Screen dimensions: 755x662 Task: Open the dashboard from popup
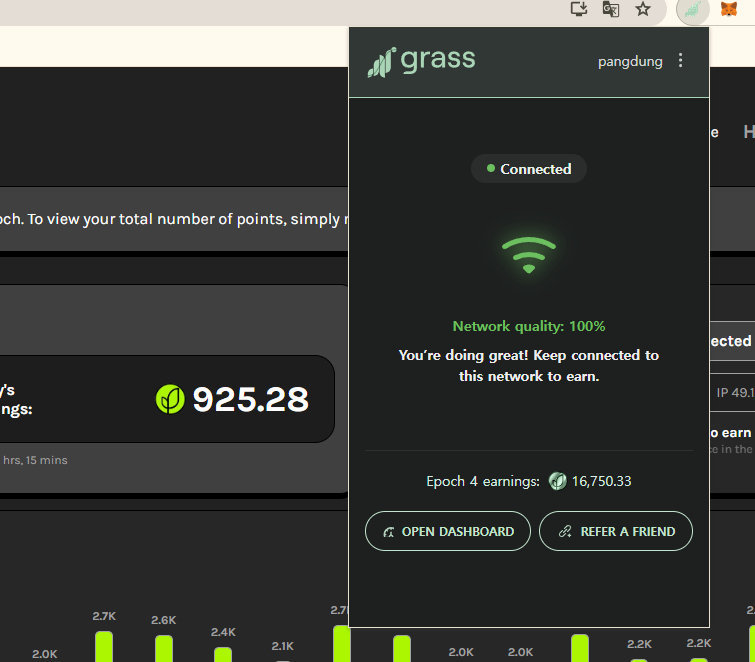tap(448, 531)
